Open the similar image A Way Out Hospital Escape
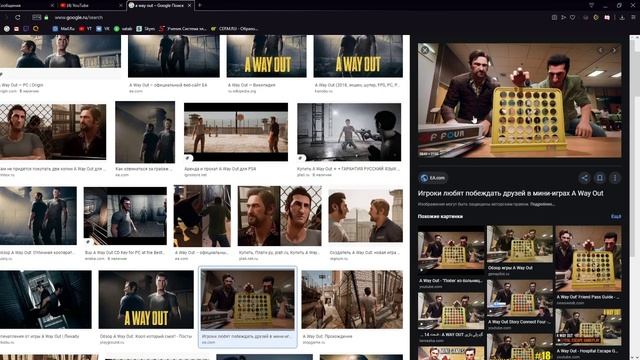This screenshot has width=640, height=360. pos(588,327)
